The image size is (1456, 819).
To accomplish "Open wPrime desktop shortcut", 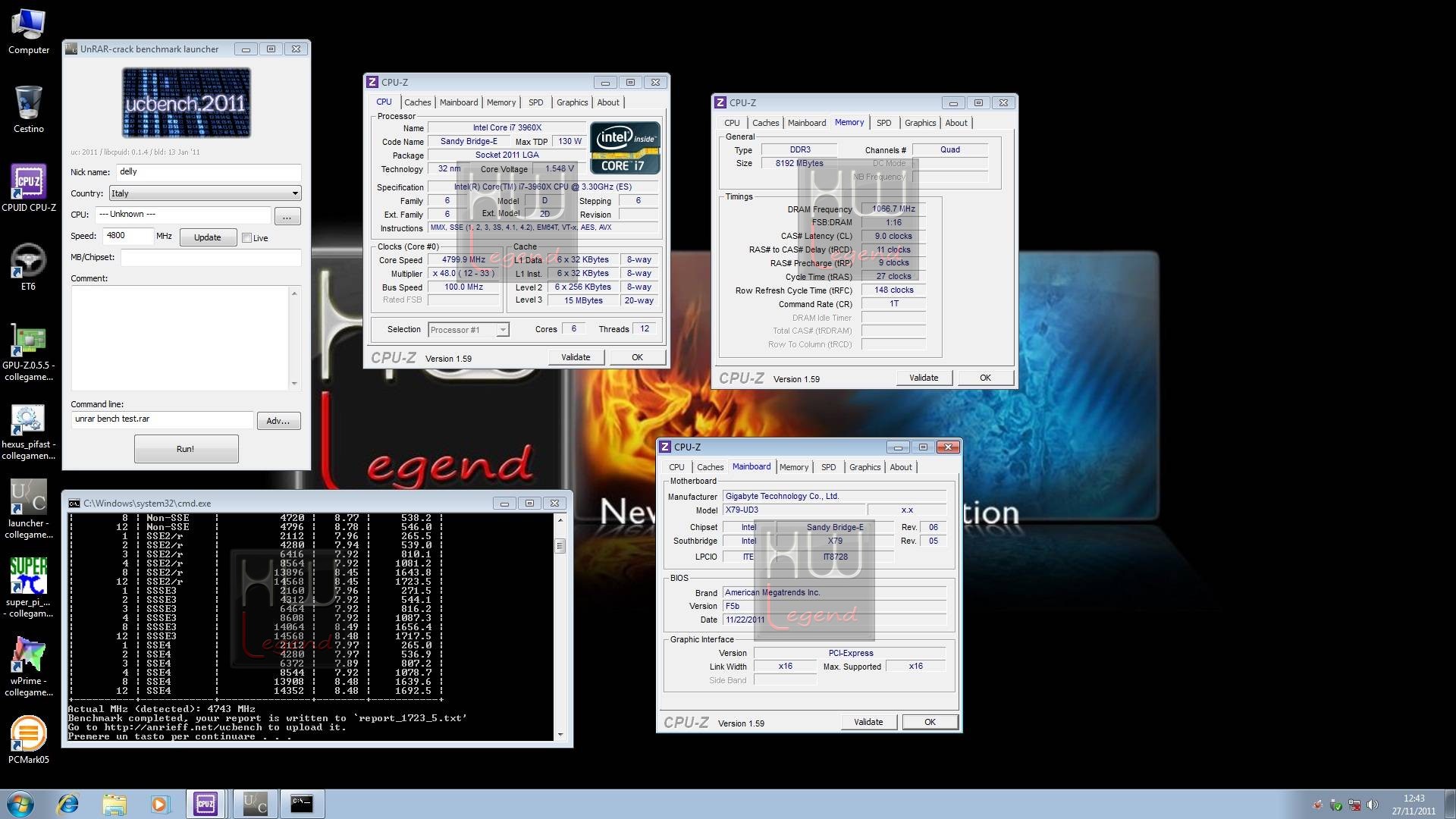I will 28,667.
